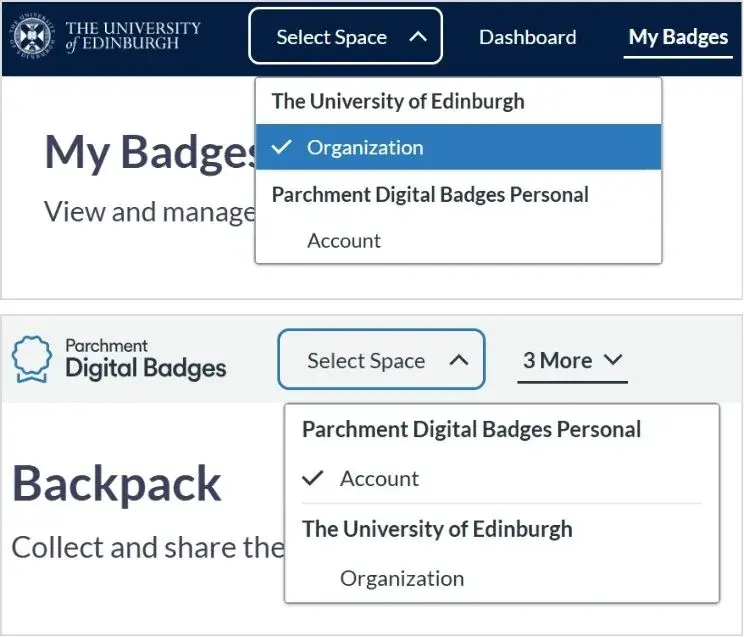Click the Parchment Digital Badges wordmark text
Image resolution: width=744 pixels, height=637 pixels.
pos(146,359)
